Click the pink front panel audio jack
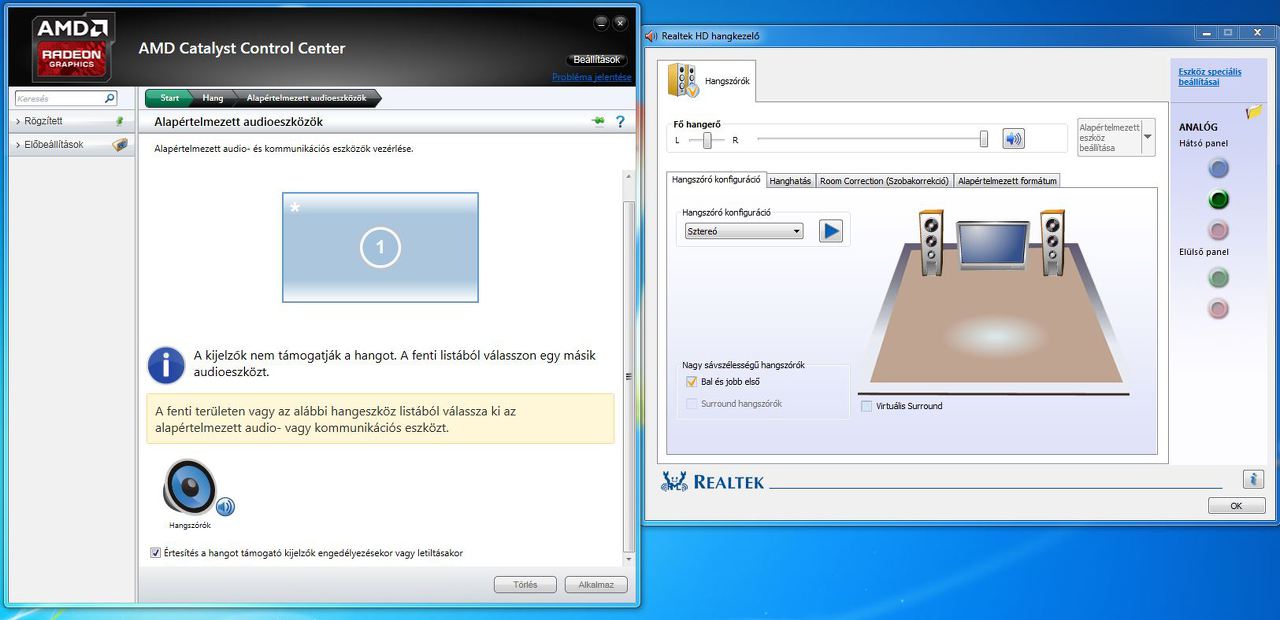This screenshot has height=620, width=1280. (x=1218, y=309)
